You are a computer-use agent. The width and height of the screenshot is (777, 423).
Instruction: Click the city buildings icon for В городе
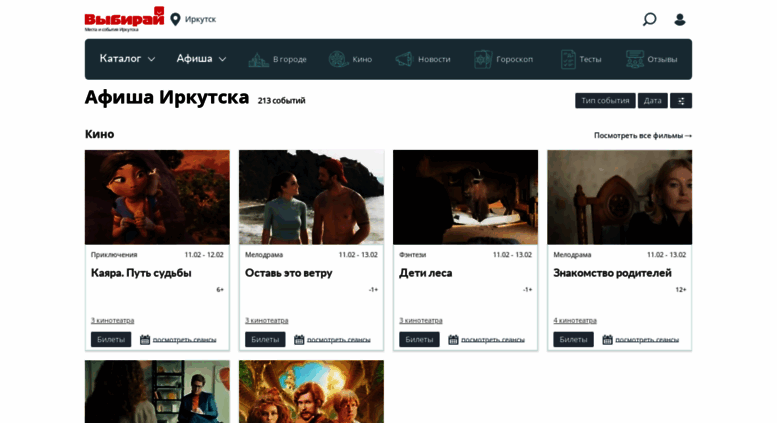coord(258,59)
